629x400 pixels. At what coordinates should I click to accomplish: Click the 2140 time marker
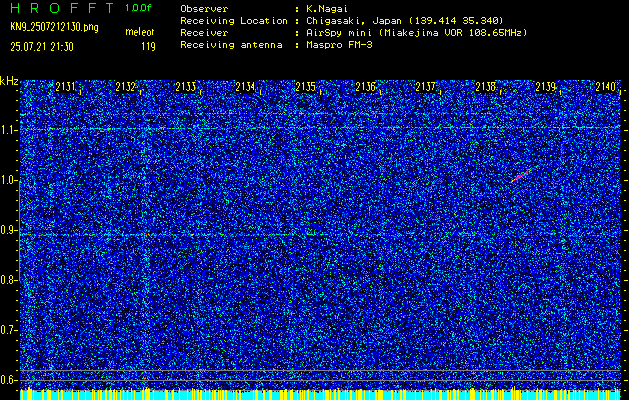[606, 87]
